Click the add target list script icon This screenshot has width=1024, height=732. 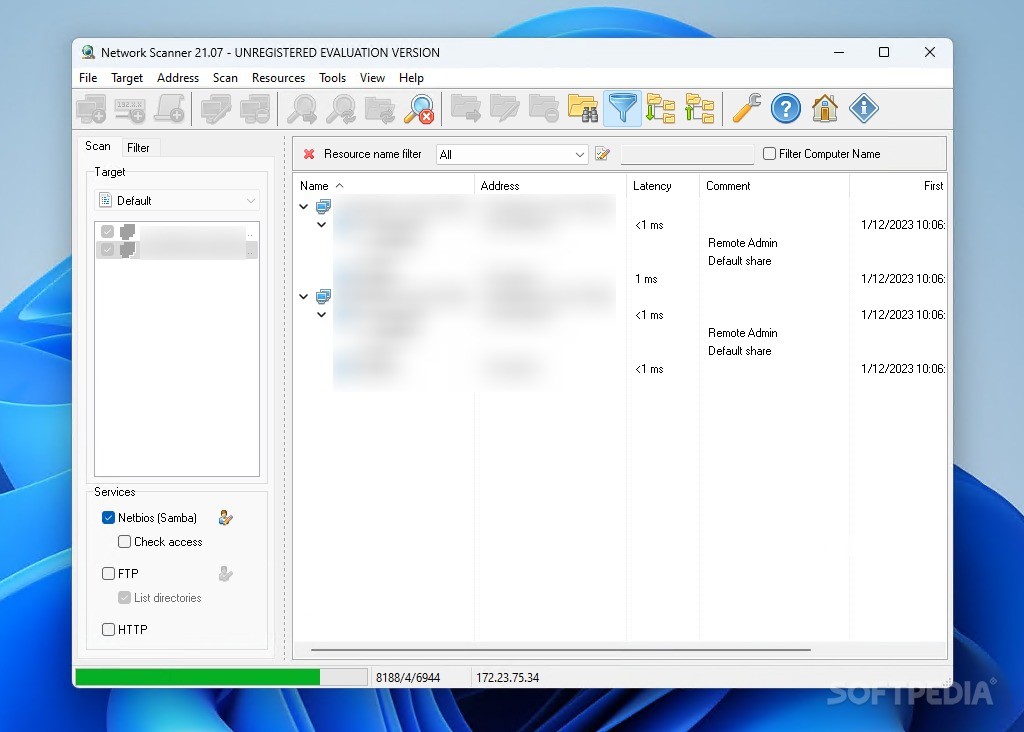tap(169, 108)
